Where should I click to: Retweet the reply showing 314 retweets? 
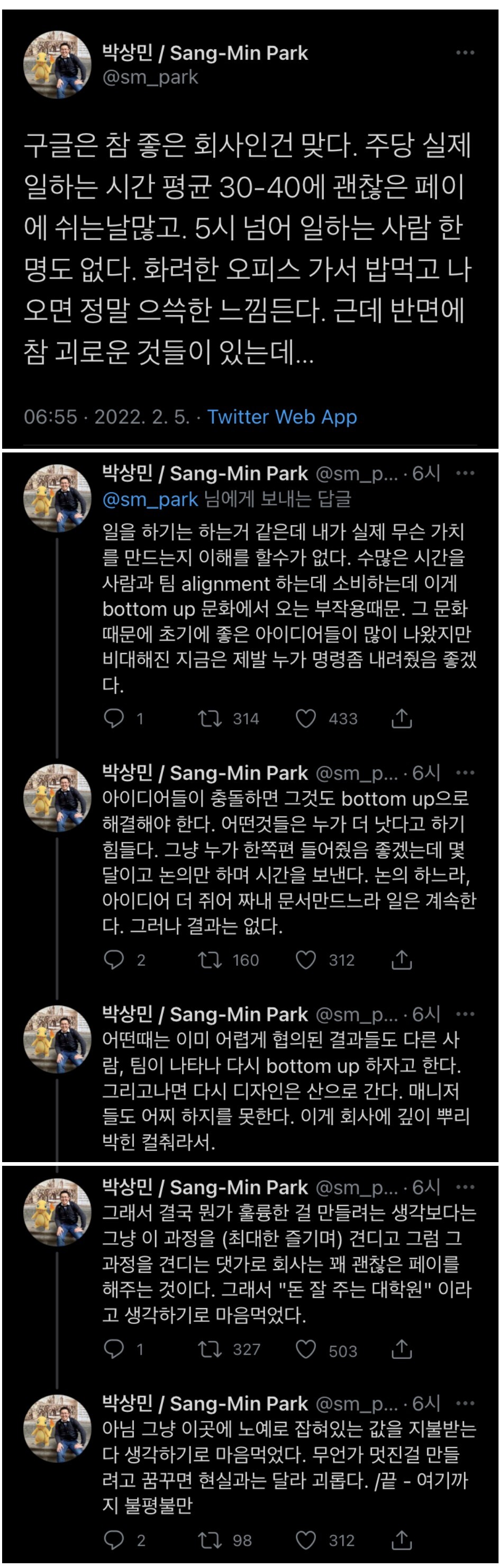(210, 718)
